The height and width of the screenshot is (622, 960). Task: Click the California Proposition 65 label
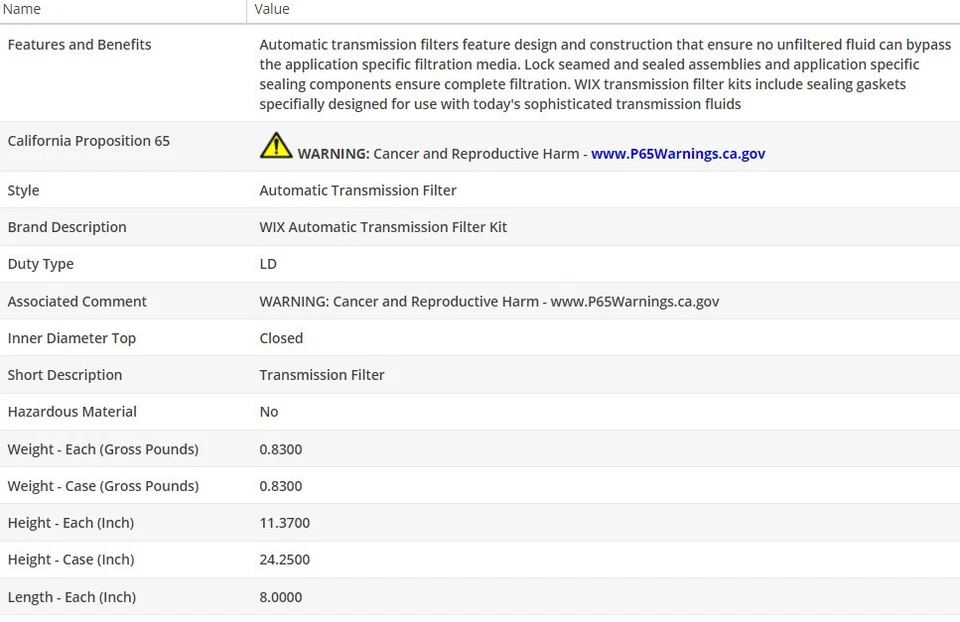89,141
